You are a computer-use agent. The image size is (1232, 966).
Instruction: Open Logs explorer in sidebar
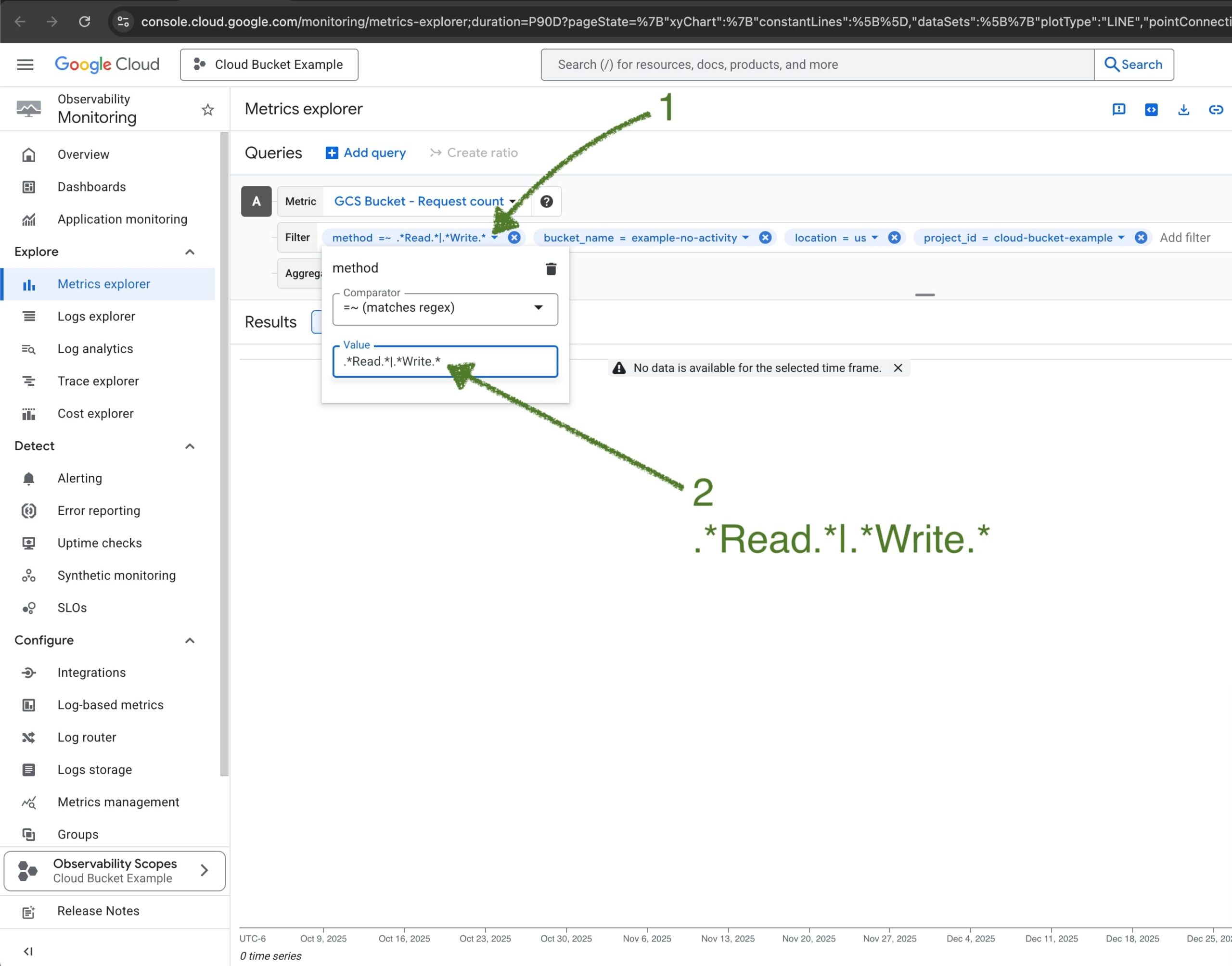(x=96, y=316)
